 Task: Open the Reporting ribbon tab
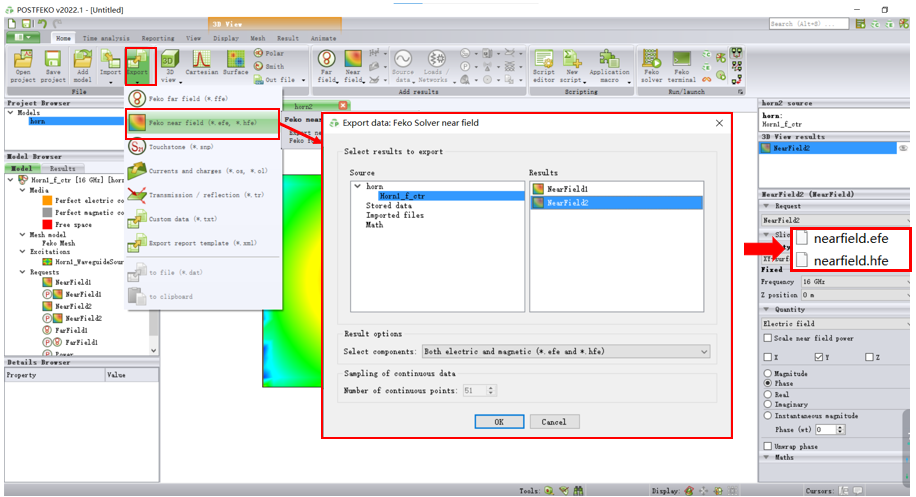coord(158,38)
